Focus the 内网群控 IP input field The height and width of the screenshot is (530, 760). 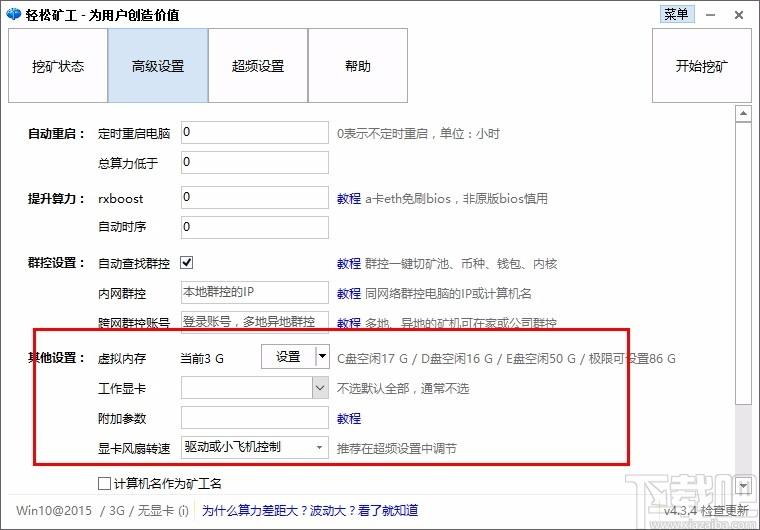pyautogui.click(x=255, y=292)
